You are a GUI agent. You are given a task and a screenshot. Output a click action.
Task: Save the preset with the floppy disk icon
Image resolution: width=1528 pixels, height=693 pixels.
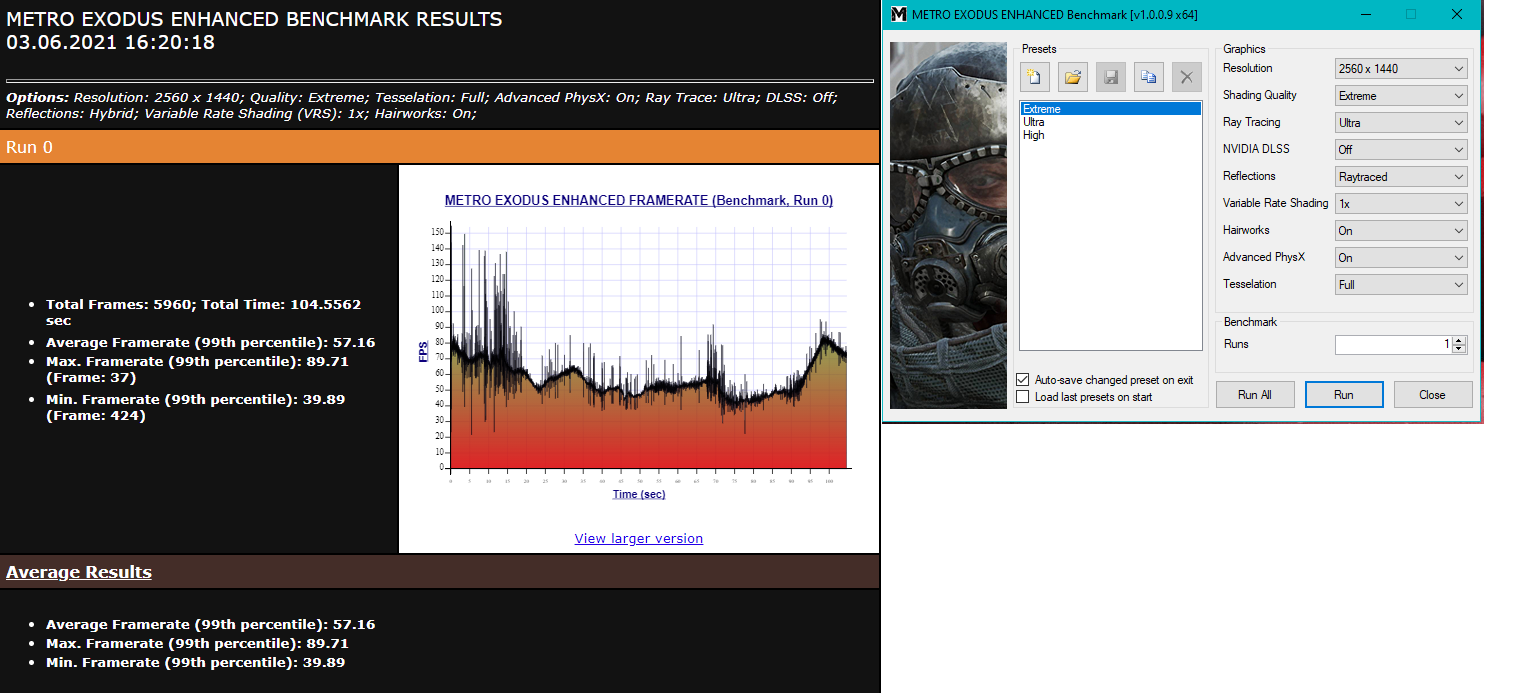pyautogui.click(x=1111, y=76)
